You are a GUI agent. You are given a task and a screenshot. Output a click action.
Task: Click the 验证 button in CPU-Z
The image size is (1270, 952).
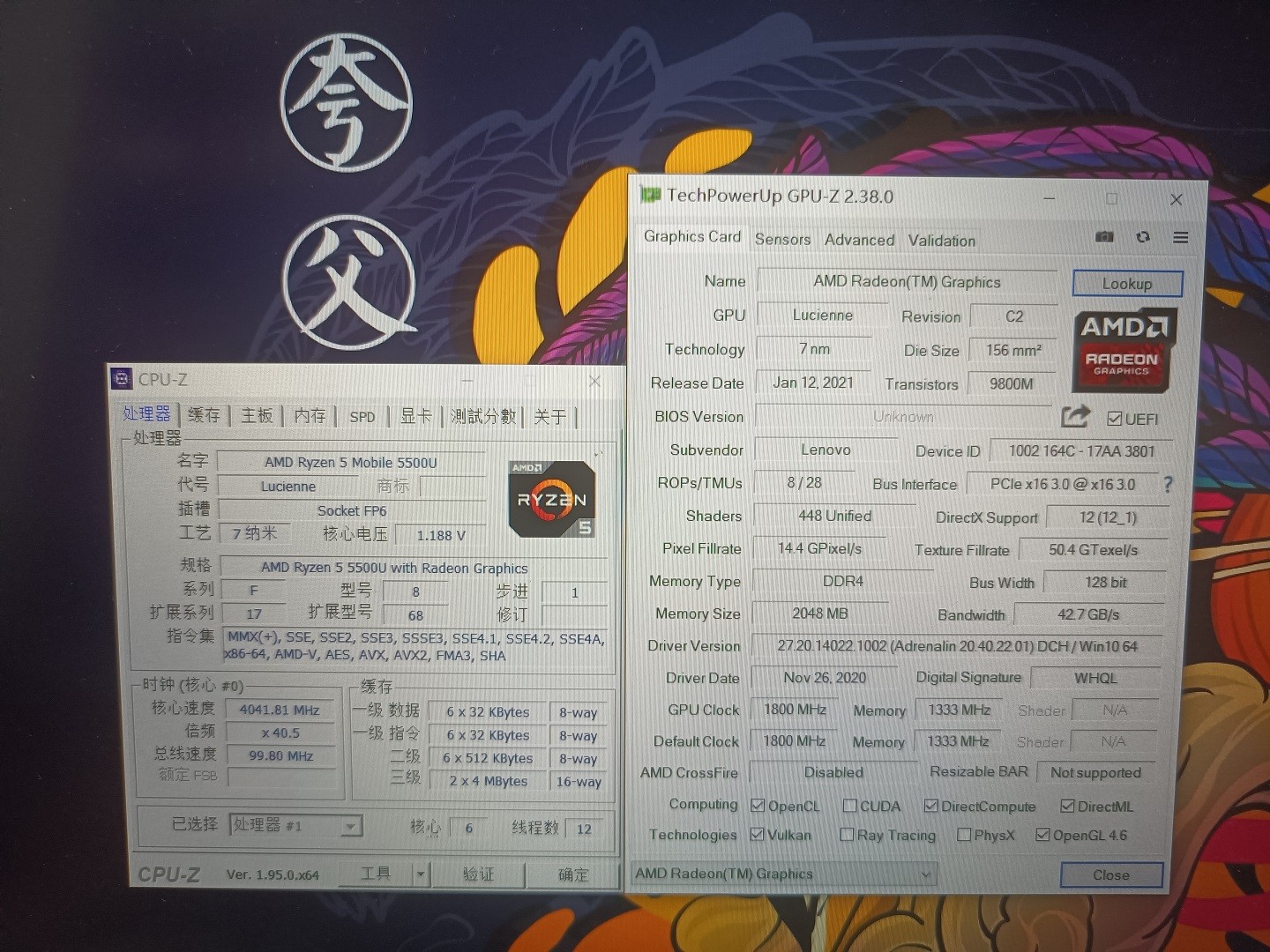(x=478, y=874)
